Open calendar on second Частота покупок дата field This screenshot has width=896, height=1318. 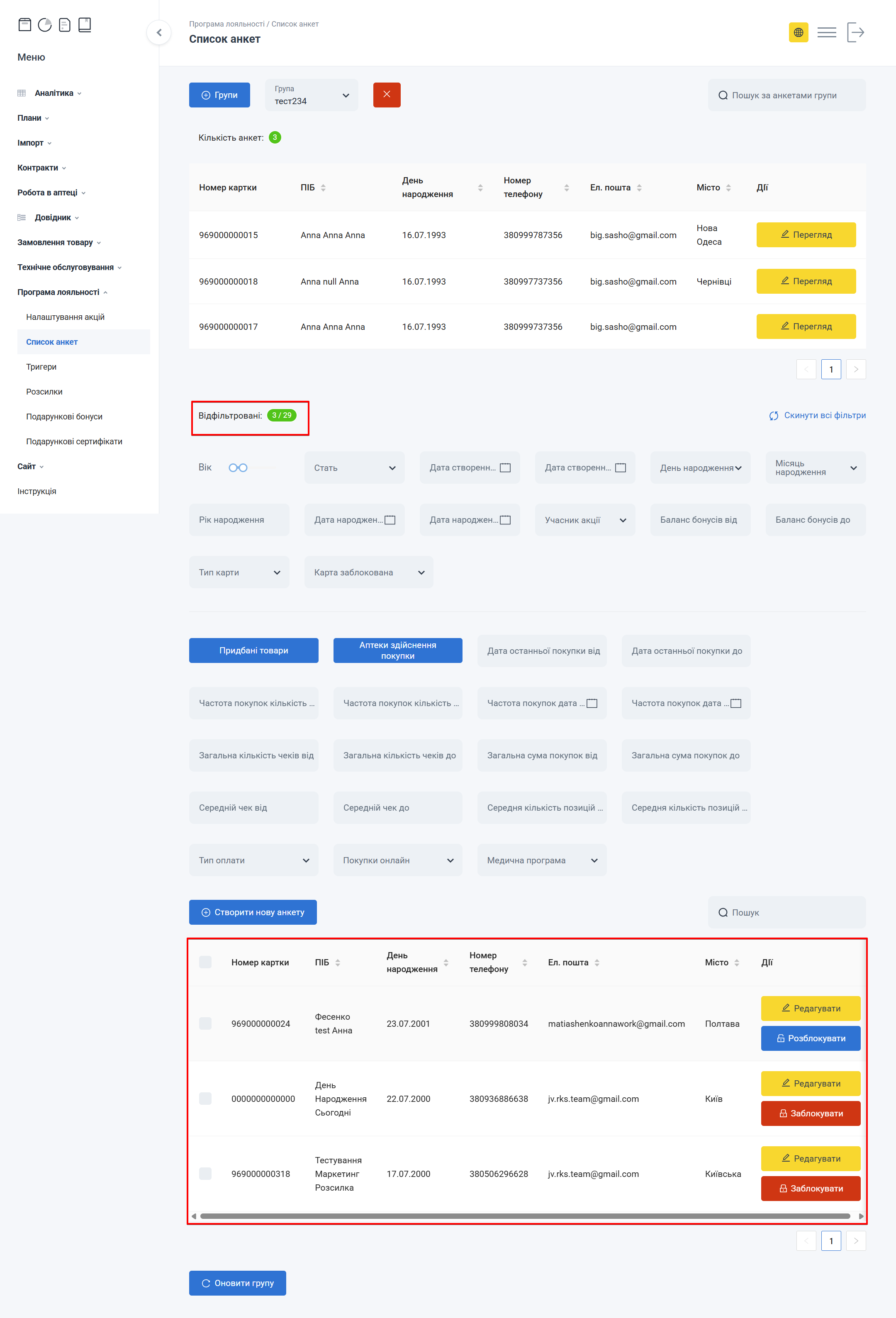click(x=735, y=703)
